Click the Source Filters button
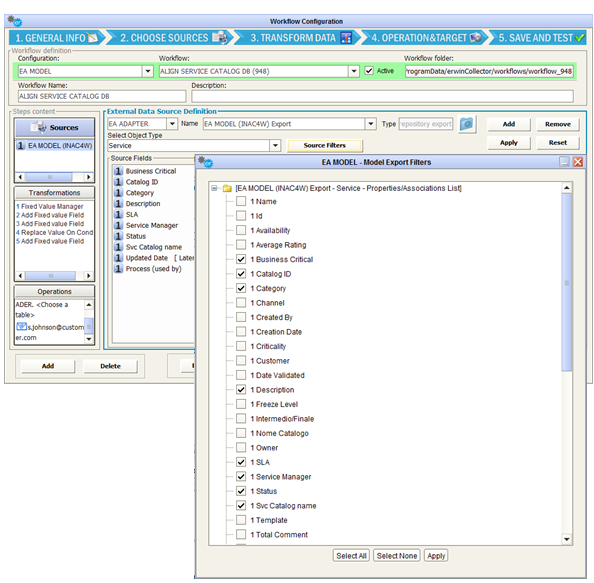 (x=325, y=145)
